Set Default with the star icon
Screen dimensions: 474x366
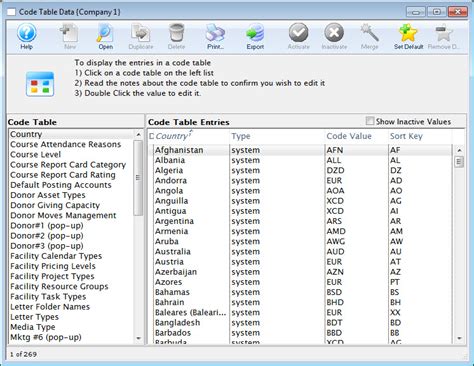click(408, 37)
